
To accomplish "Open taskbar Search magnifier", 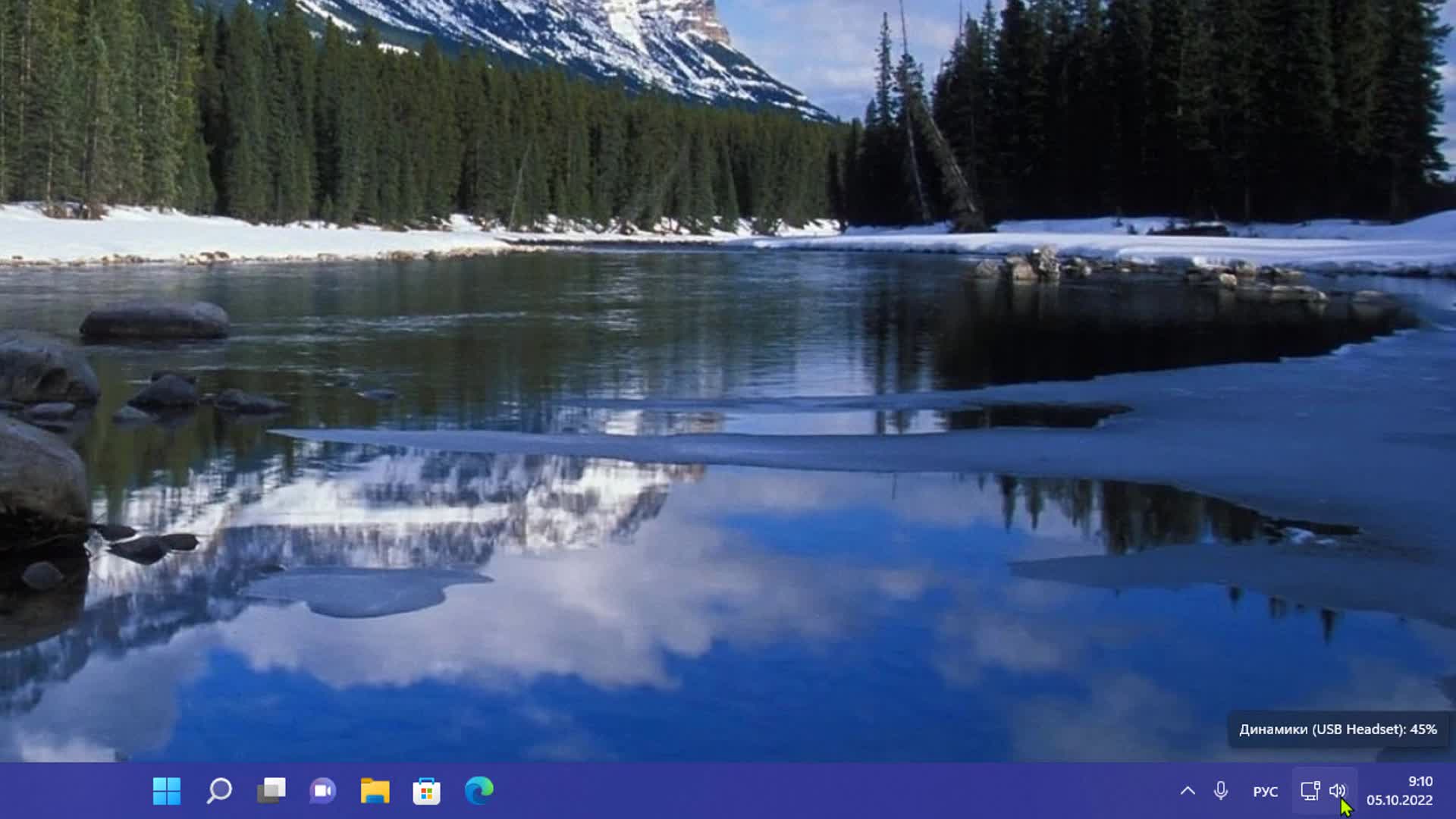I will (x=219, y=791).
